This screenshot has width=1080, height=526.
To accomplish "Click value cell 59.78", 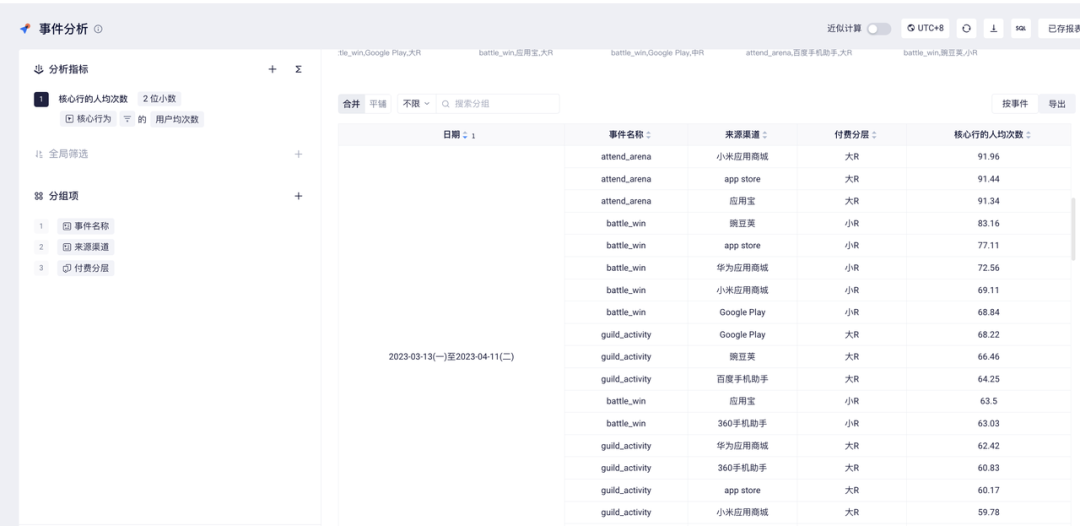I will 988,512.
